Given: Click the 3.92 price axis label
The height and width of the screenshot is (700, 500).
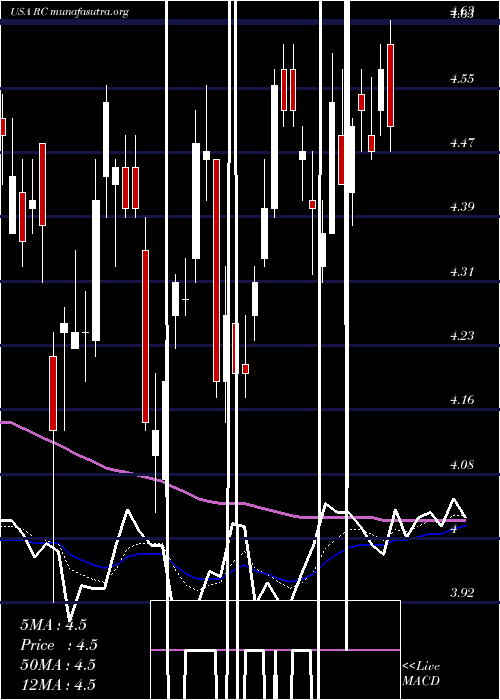Looking at the screenshot, I should [x=462, y=593].
